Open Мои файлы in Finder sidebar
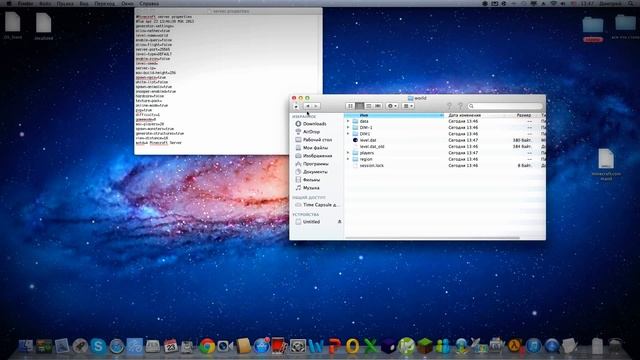 tap(315, 148)
